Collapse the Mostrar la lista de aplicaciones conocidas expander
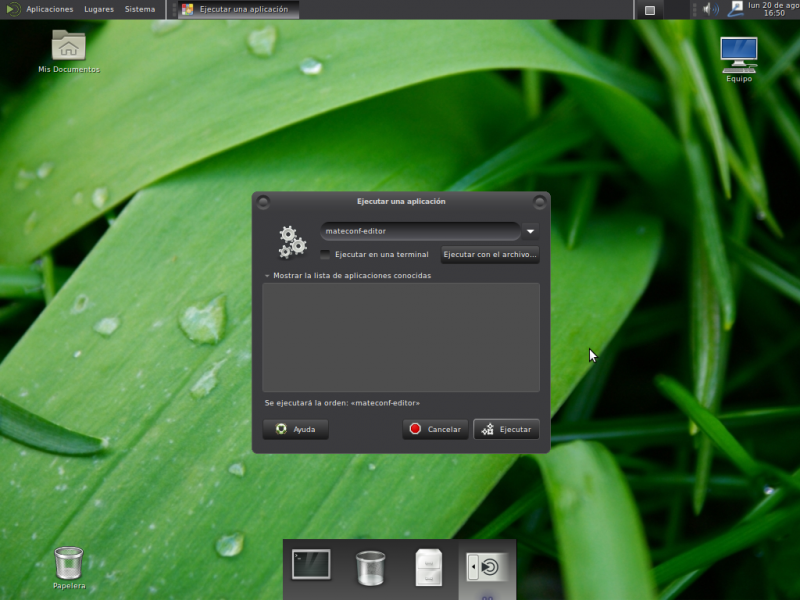 [x=348, y=275]
